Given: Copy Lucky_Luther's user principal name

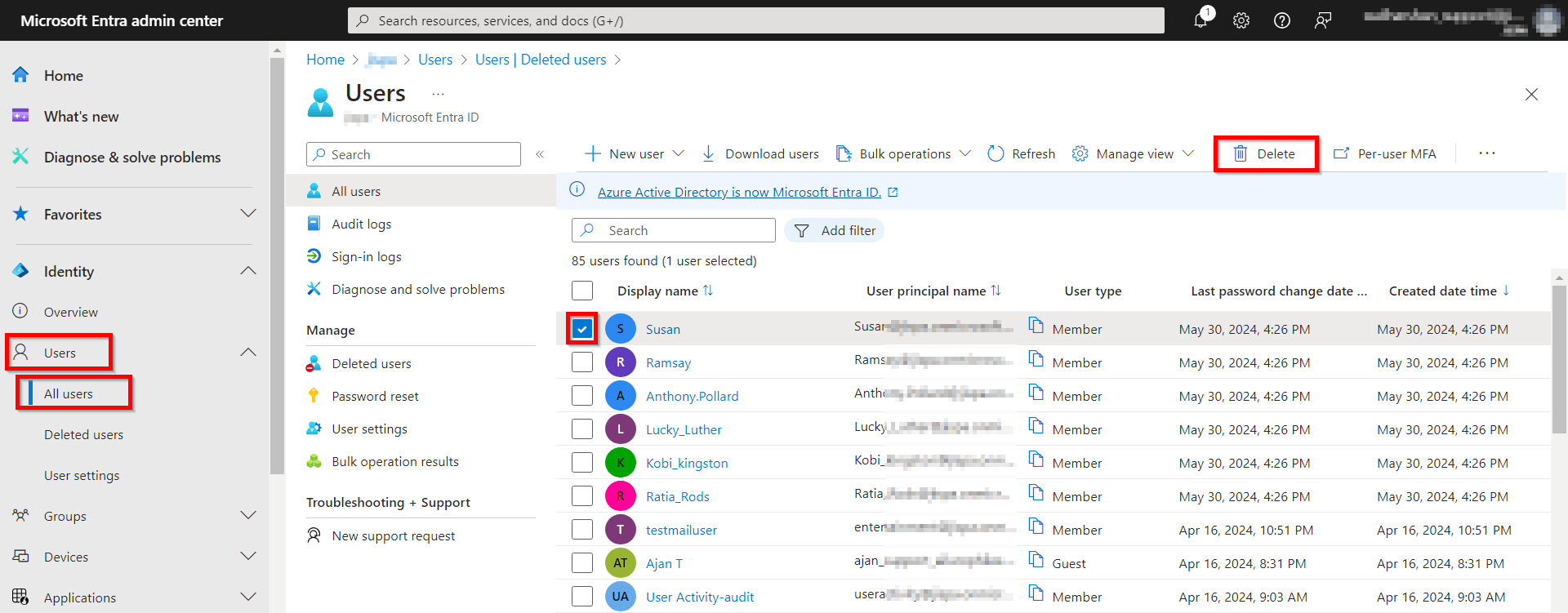Looking at the screenshot, I should (1036, 425).
